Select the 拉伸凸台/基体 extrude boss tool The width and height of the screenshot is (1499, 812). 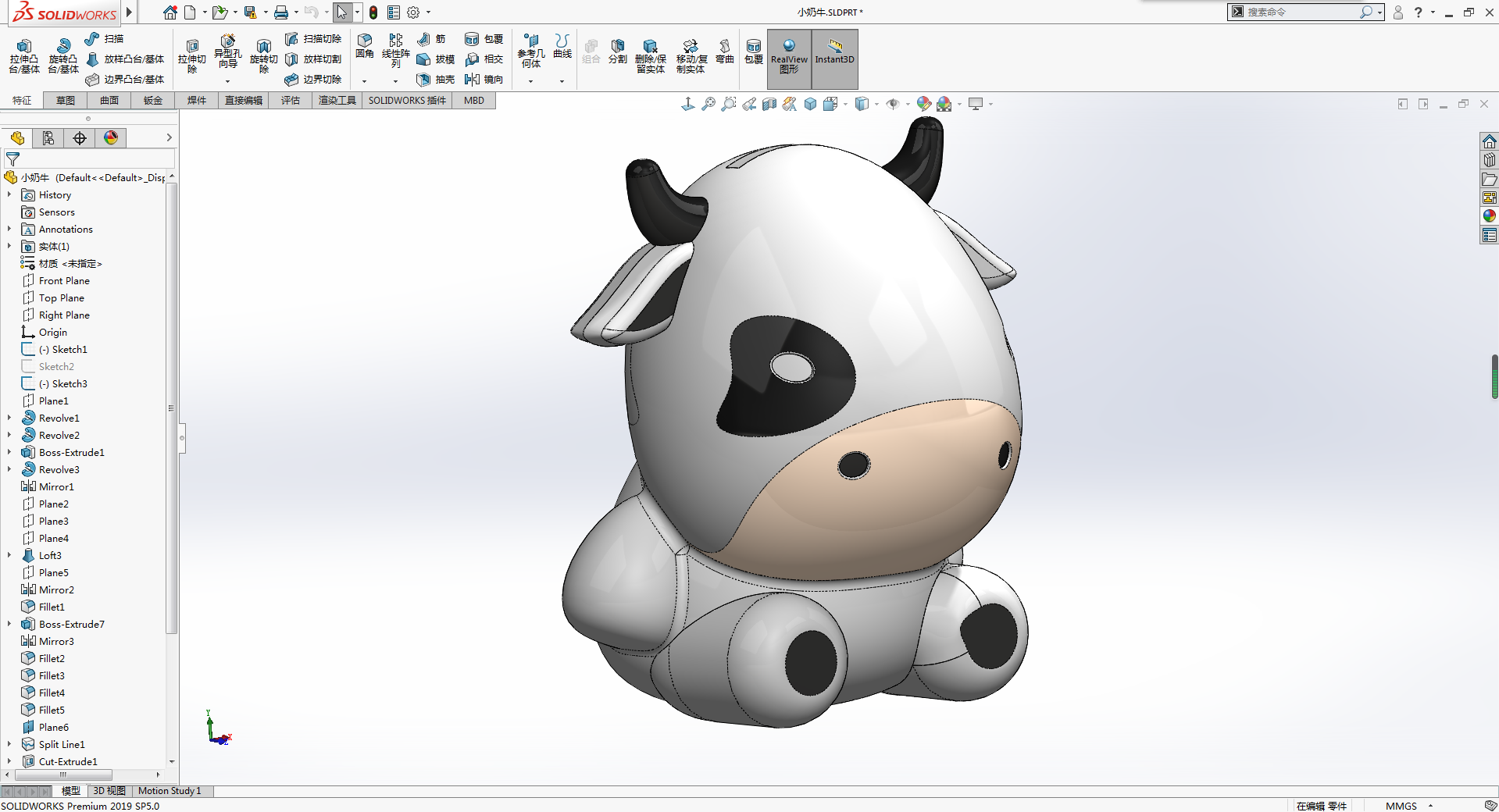(24, 56)
